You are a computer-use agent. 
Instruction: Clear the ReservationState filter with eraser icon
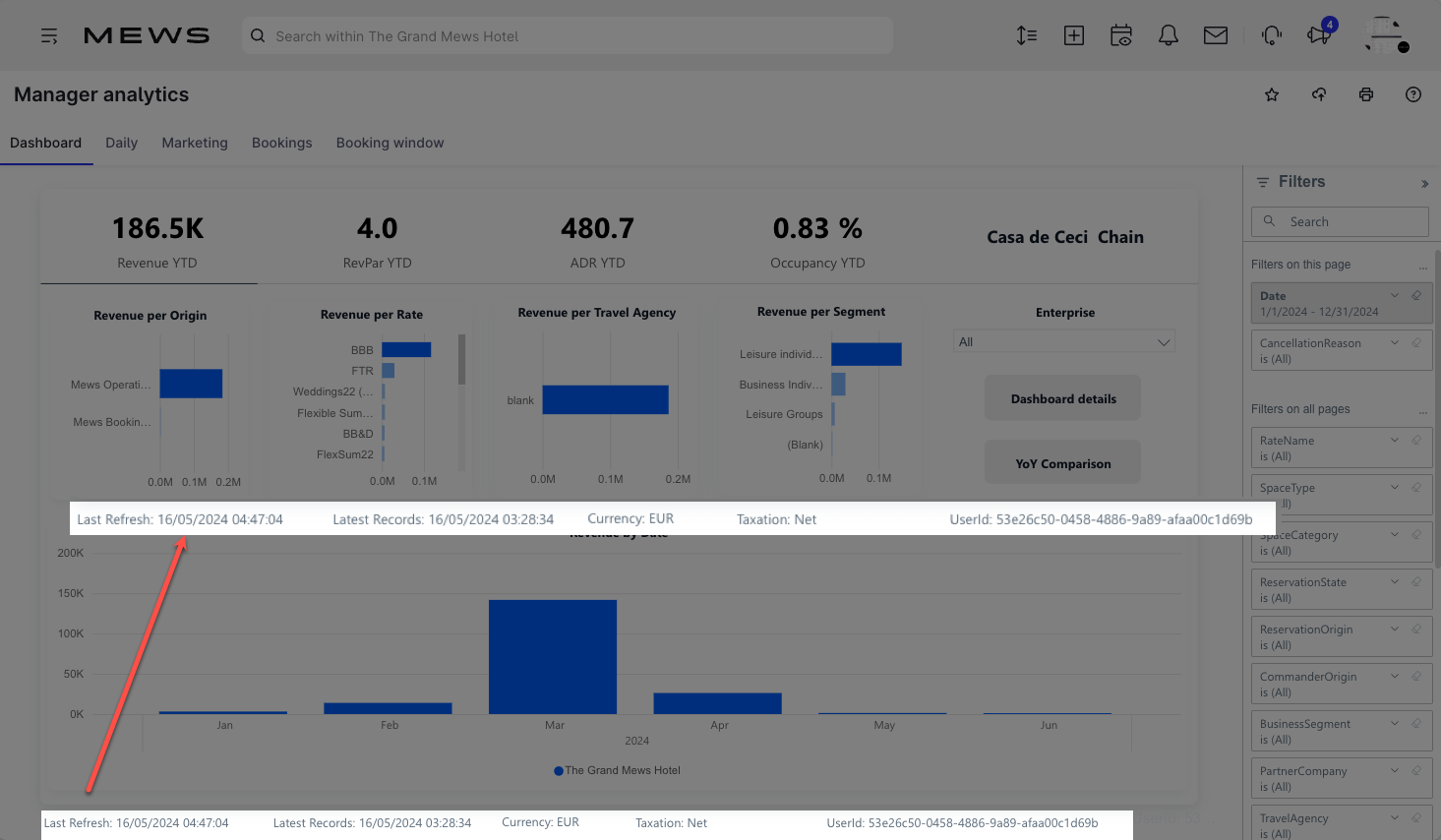click(x=1416, y=581)
